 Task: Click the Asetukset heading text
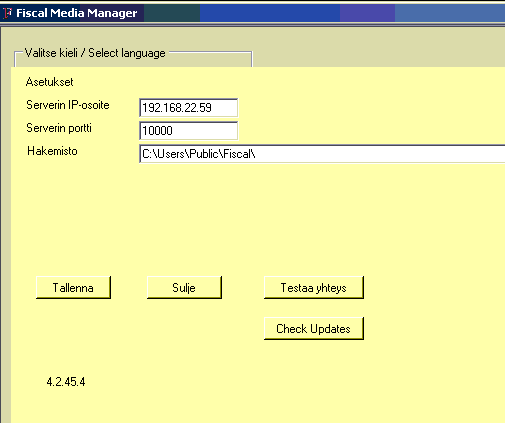coord(49,82)
